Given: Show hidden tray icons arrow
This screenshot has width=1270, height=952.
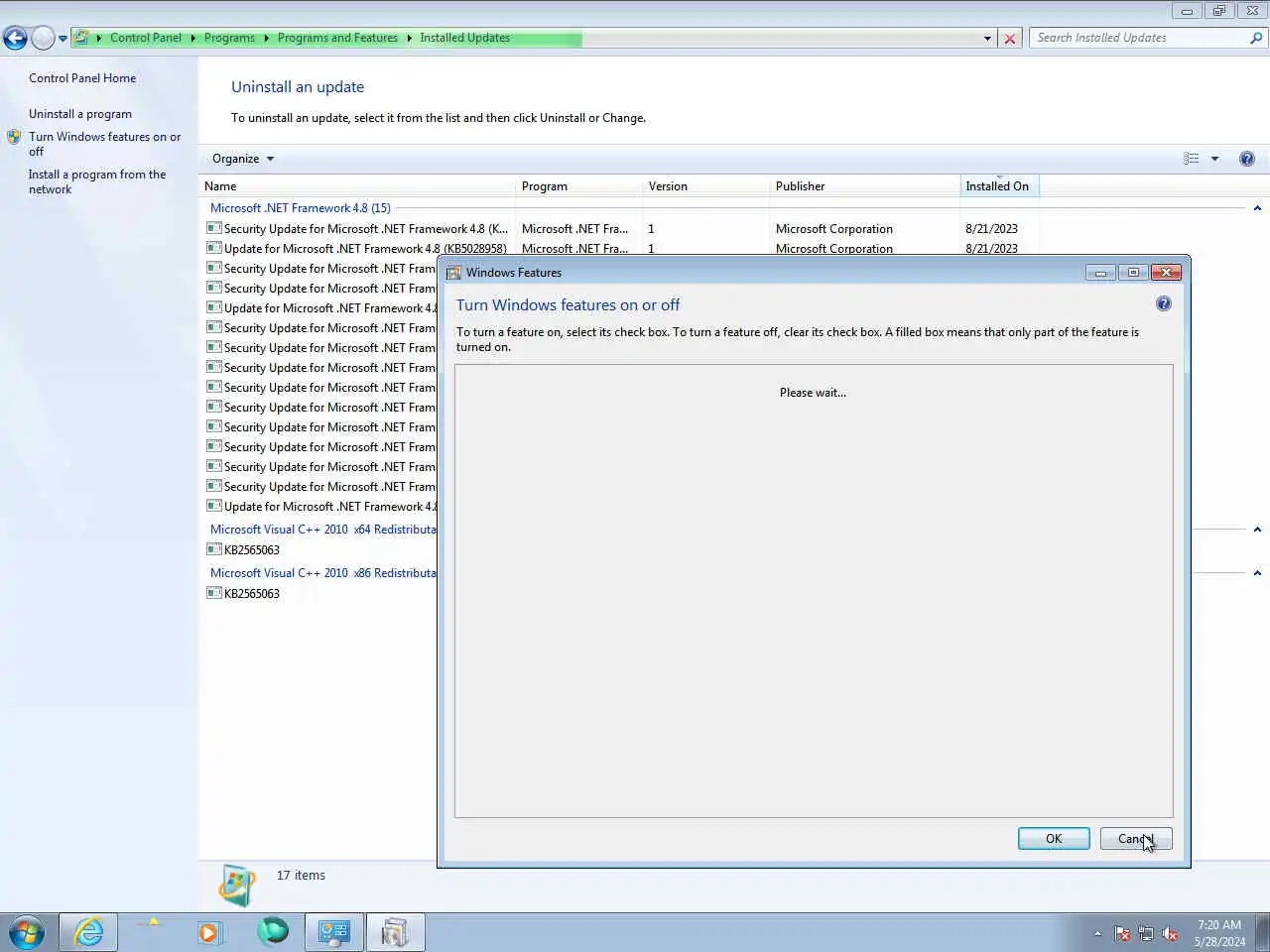Looking at the screenshot, I should (1097, 934).
